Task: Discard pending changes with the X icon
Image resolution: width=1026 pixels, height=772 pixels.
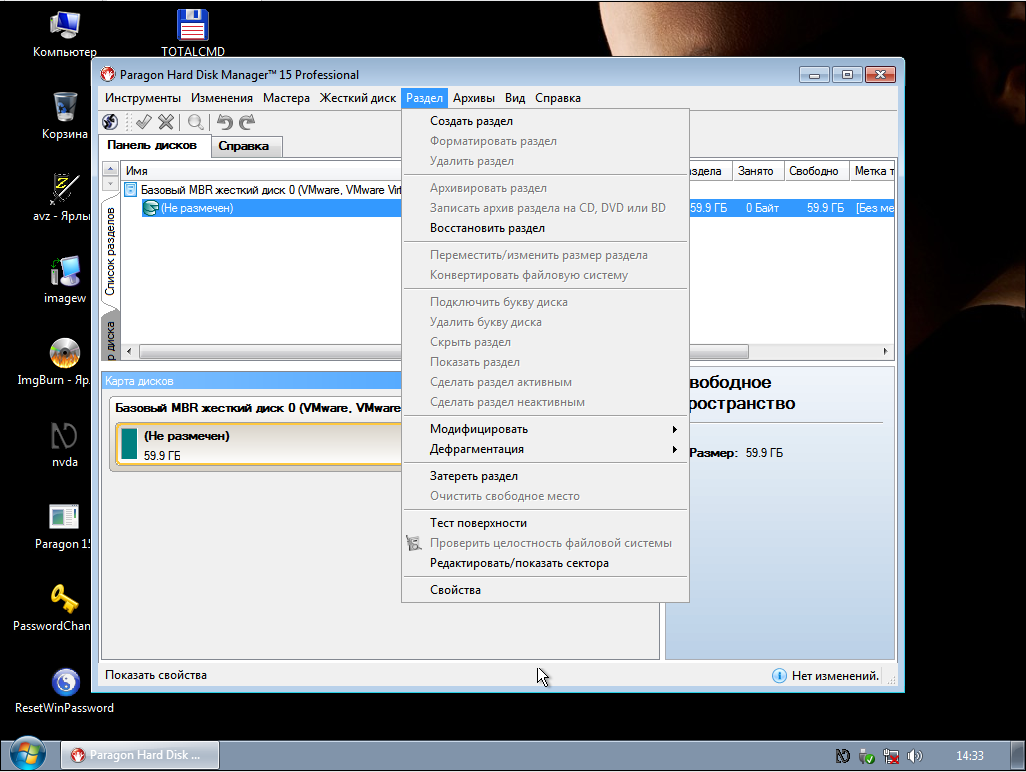Action: (x=166, y=122)
